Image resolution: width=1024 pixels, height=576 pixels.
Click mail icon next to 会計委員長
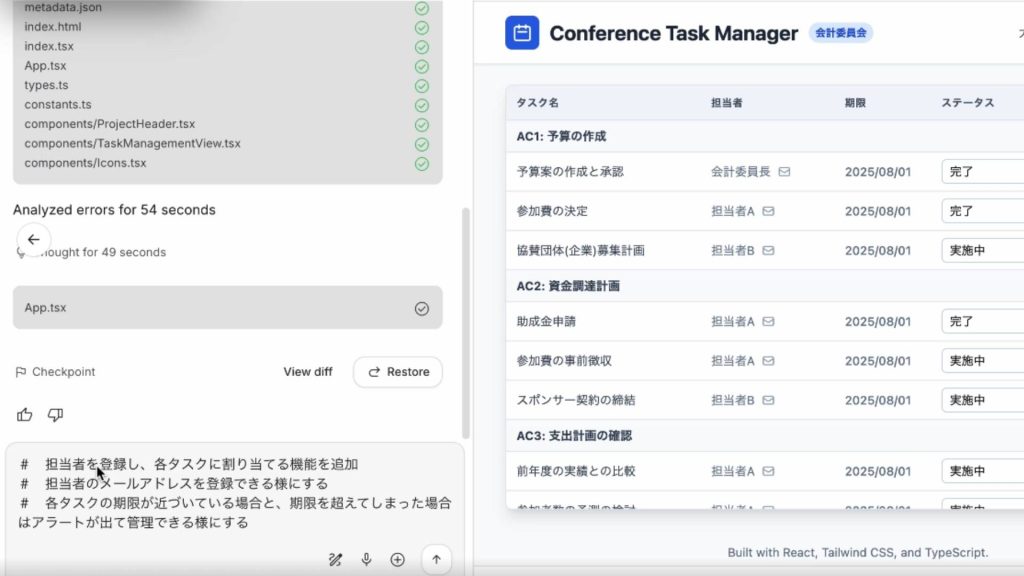(x=784, y=172)
